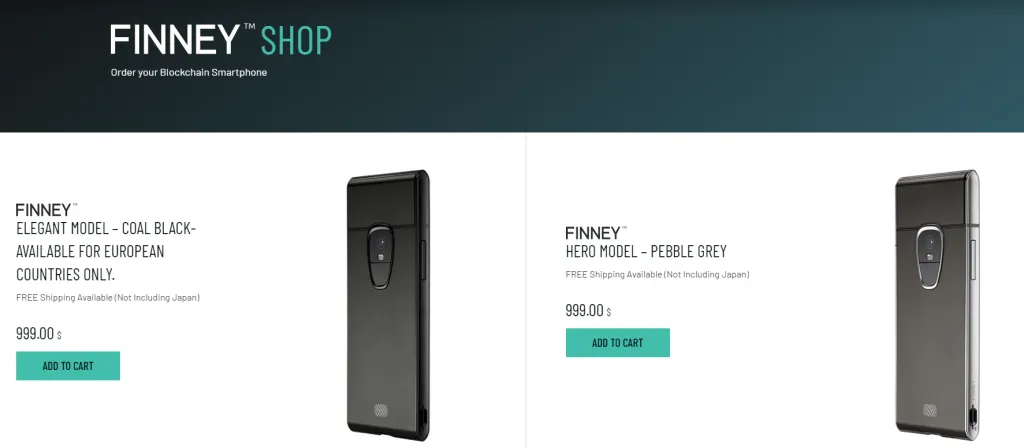The height and width of the screenshot is (448, 1024).
Task: Add the Coal Black model to cart
Action: [68, 366]
